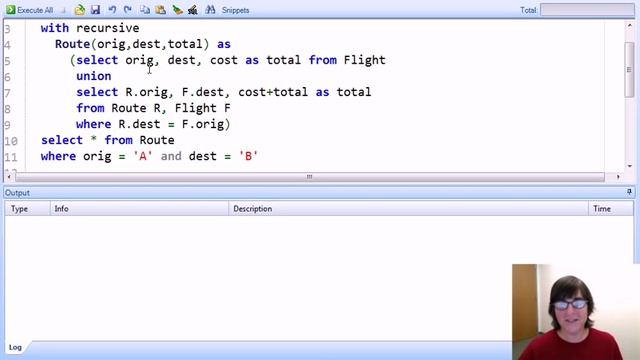640x360 pixels.
Task: Click the 'B' string literal on line 11
Action: click(248, 156)
